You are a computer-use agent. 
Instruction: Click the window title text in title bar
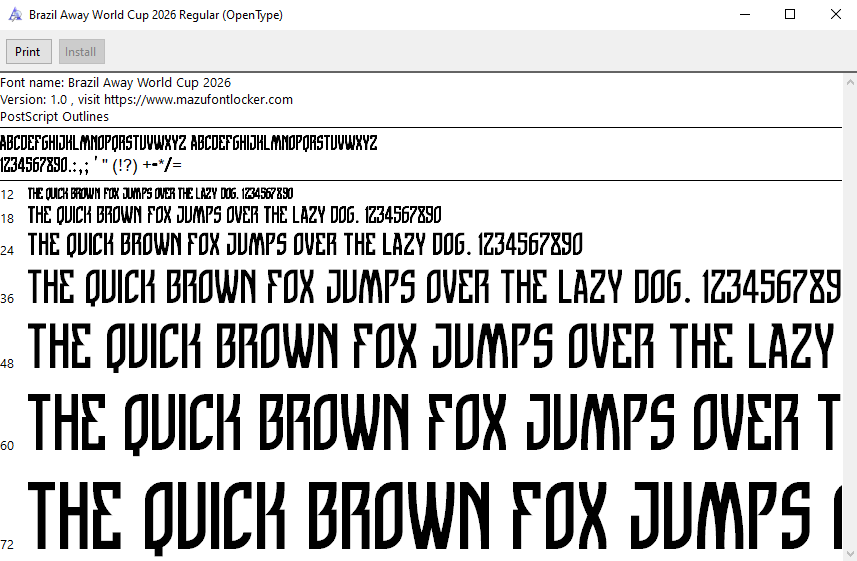[155, 15]
